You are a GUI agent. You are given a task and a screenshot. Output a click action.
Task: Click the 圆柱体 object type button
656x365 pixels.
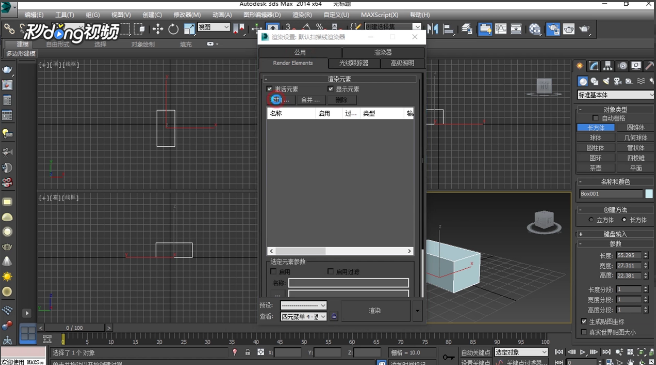(x=595, y=148)
